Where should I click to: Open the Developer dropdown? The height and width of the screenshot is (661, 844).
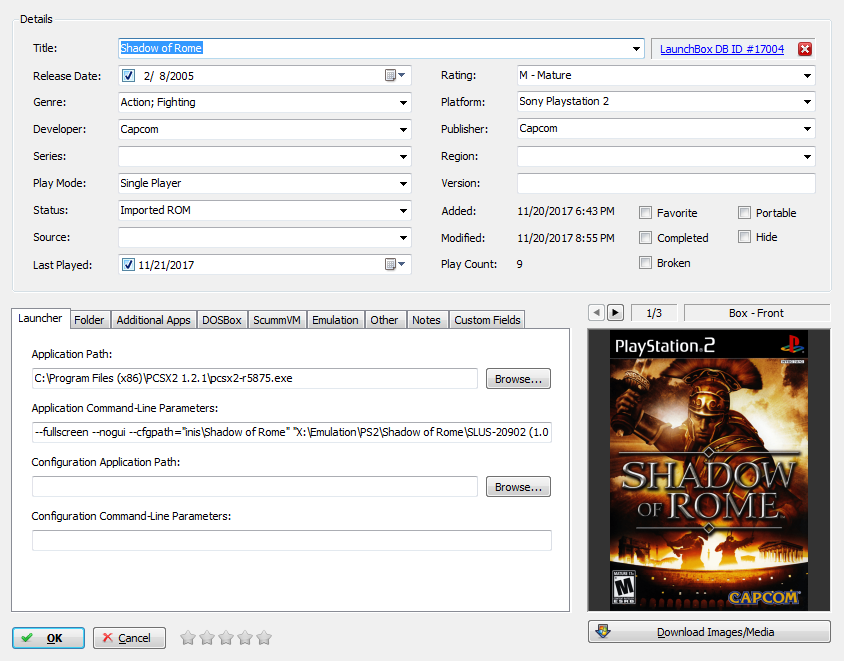coord(403,129)
